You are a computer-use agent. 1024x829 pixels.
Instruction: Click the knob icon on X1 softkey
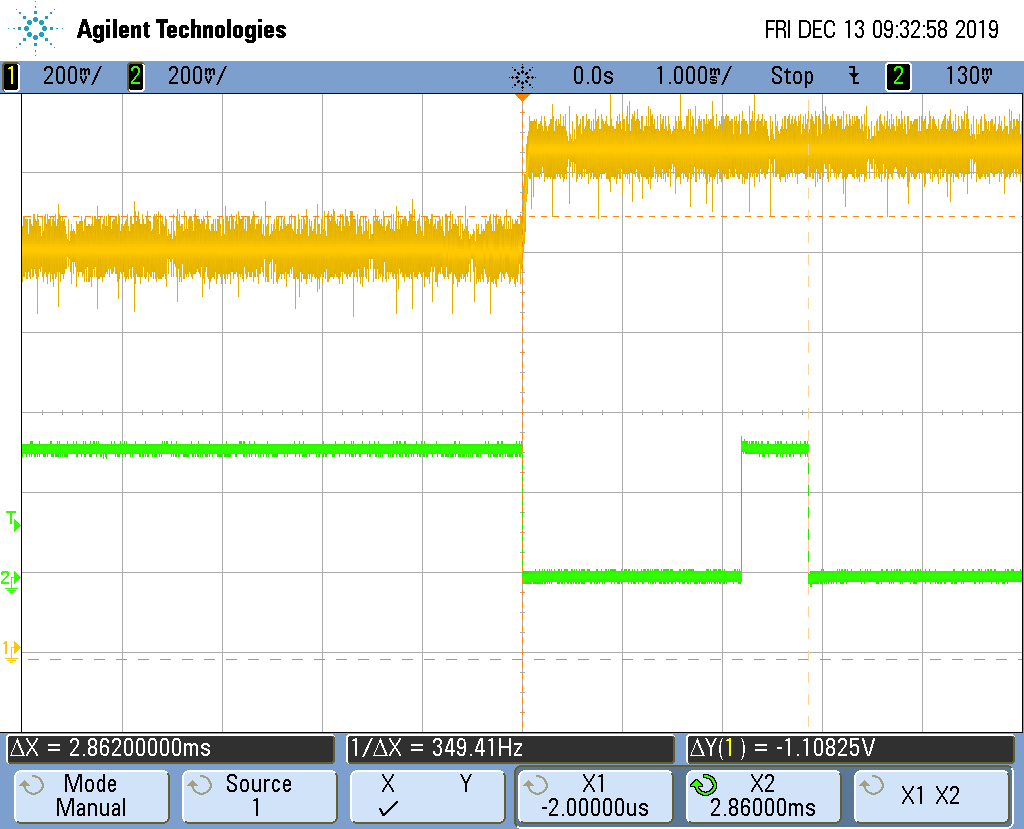pyautogui.click(x=536, y=785)
